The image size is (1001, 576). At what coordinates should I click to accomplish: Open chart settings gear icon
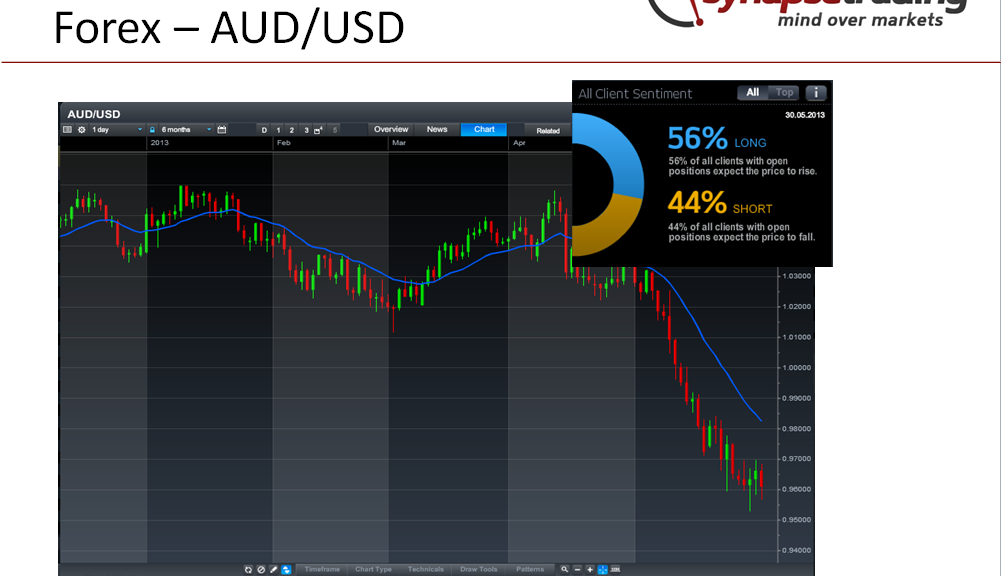(81, 130)
